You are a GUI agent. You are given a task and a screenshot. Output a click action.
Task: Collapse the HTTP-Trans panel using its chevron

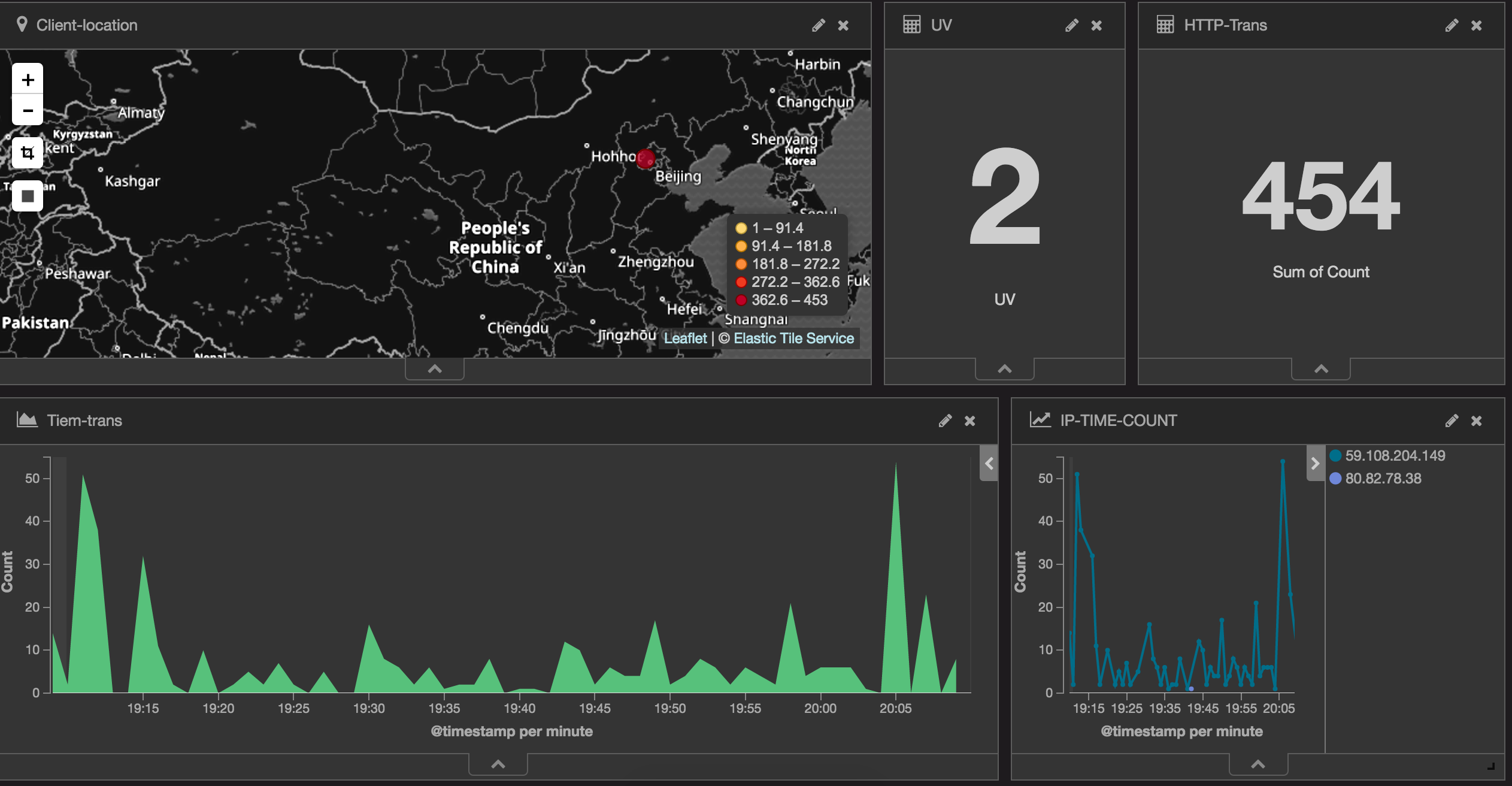tap(1320, 369)
